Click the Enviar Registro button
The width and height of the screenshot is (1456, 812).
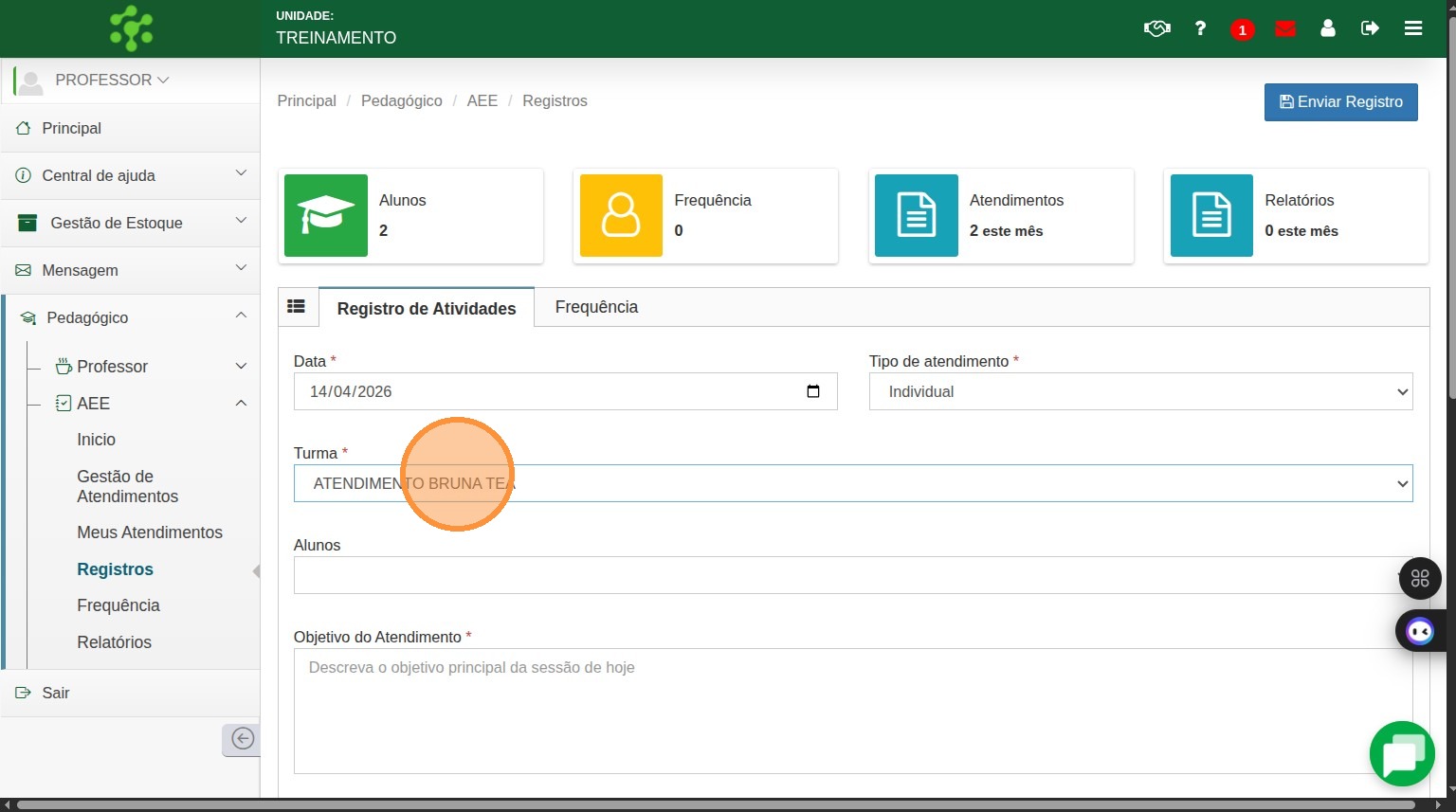(1340, 102)
